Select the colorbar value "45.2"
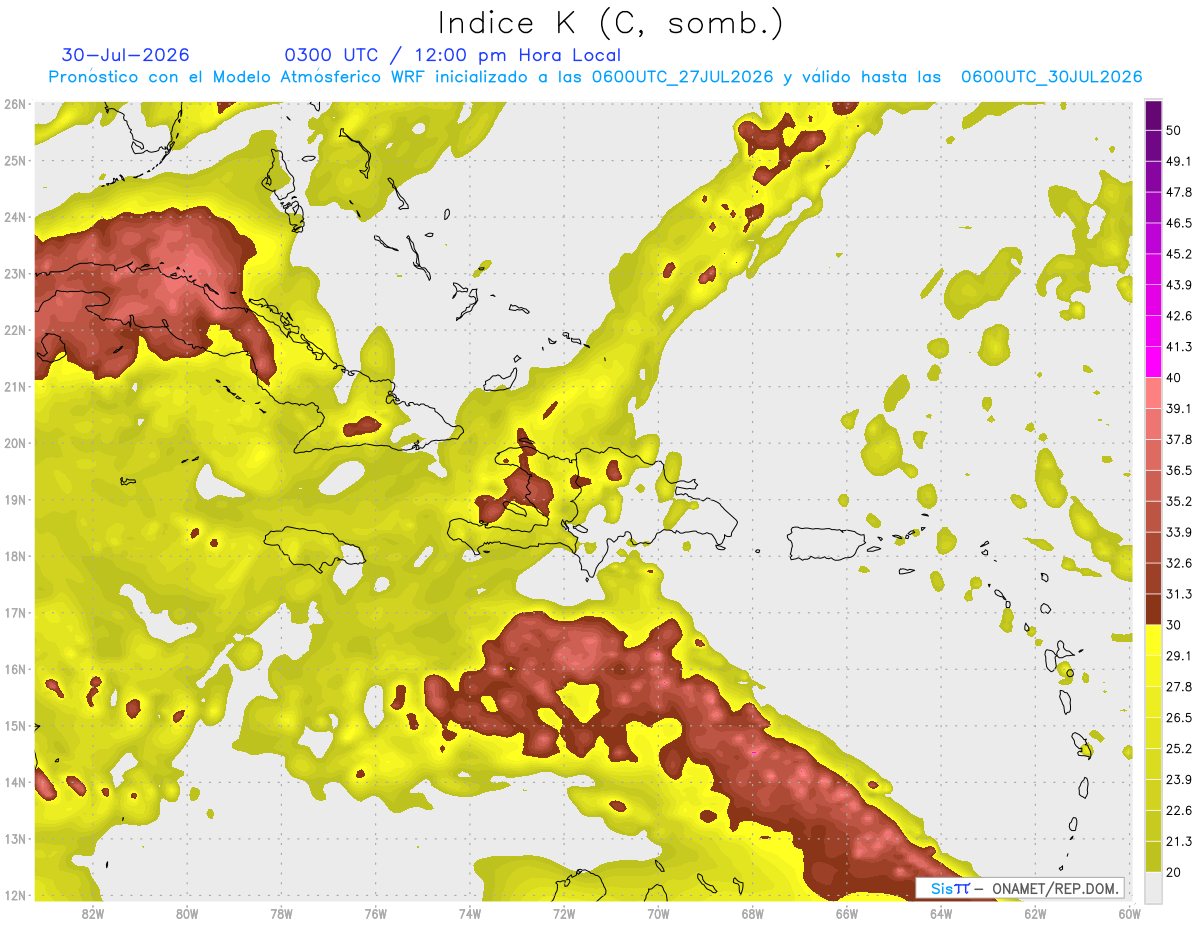The width and height of the screenshot is (1200, 927). point(1179,254)
